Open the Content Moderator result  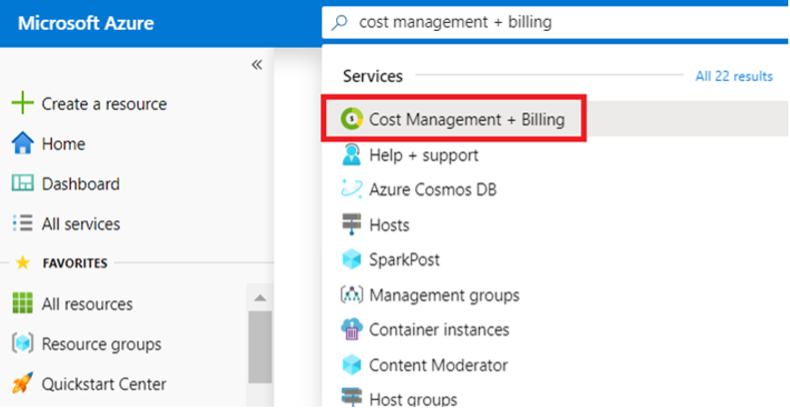(438, 365)
